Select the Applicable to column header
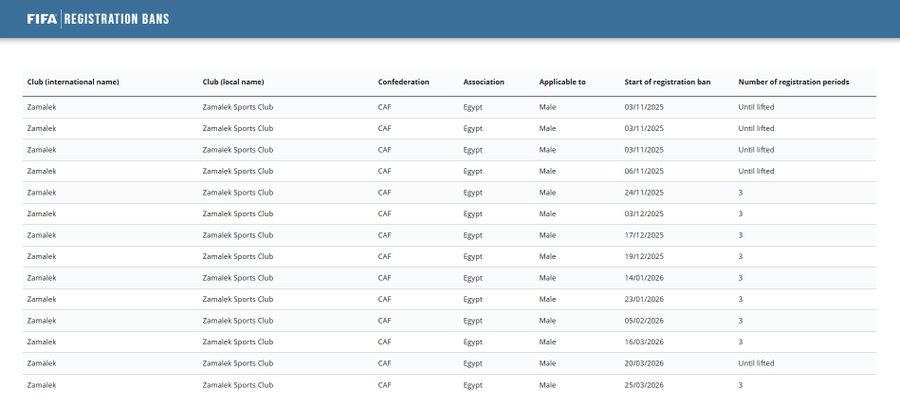The width and height of the screenshot is (900, 408). click(562, 82)
